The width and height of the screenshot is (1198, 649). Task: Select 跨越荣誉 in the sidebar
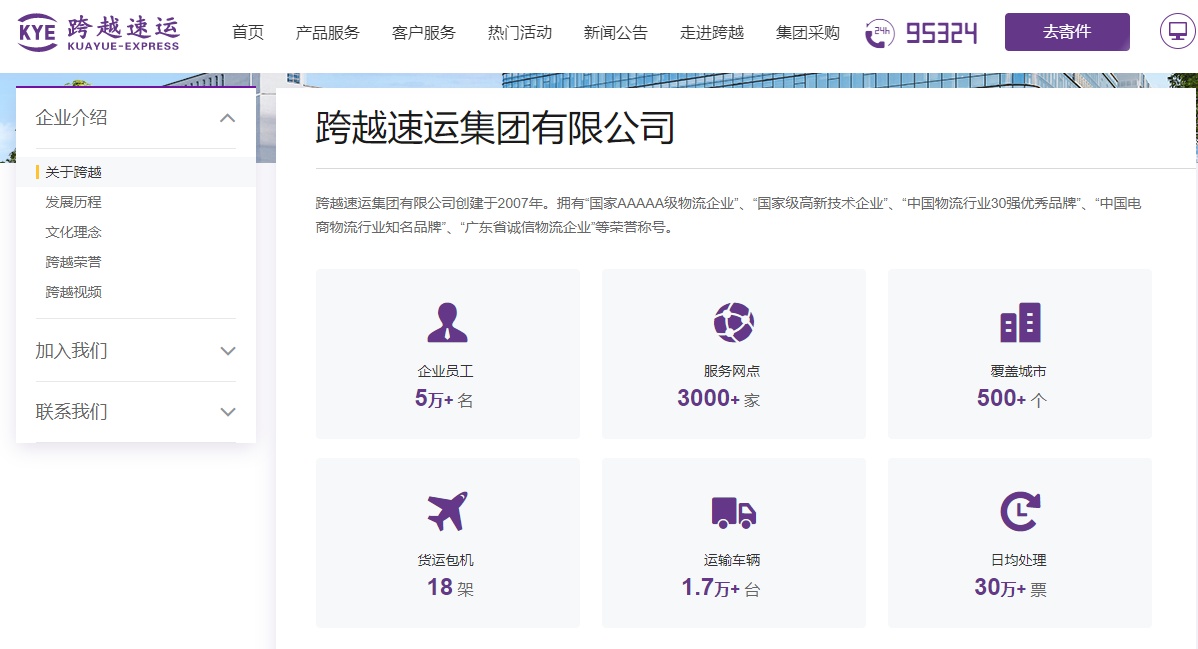coord(73,262)
